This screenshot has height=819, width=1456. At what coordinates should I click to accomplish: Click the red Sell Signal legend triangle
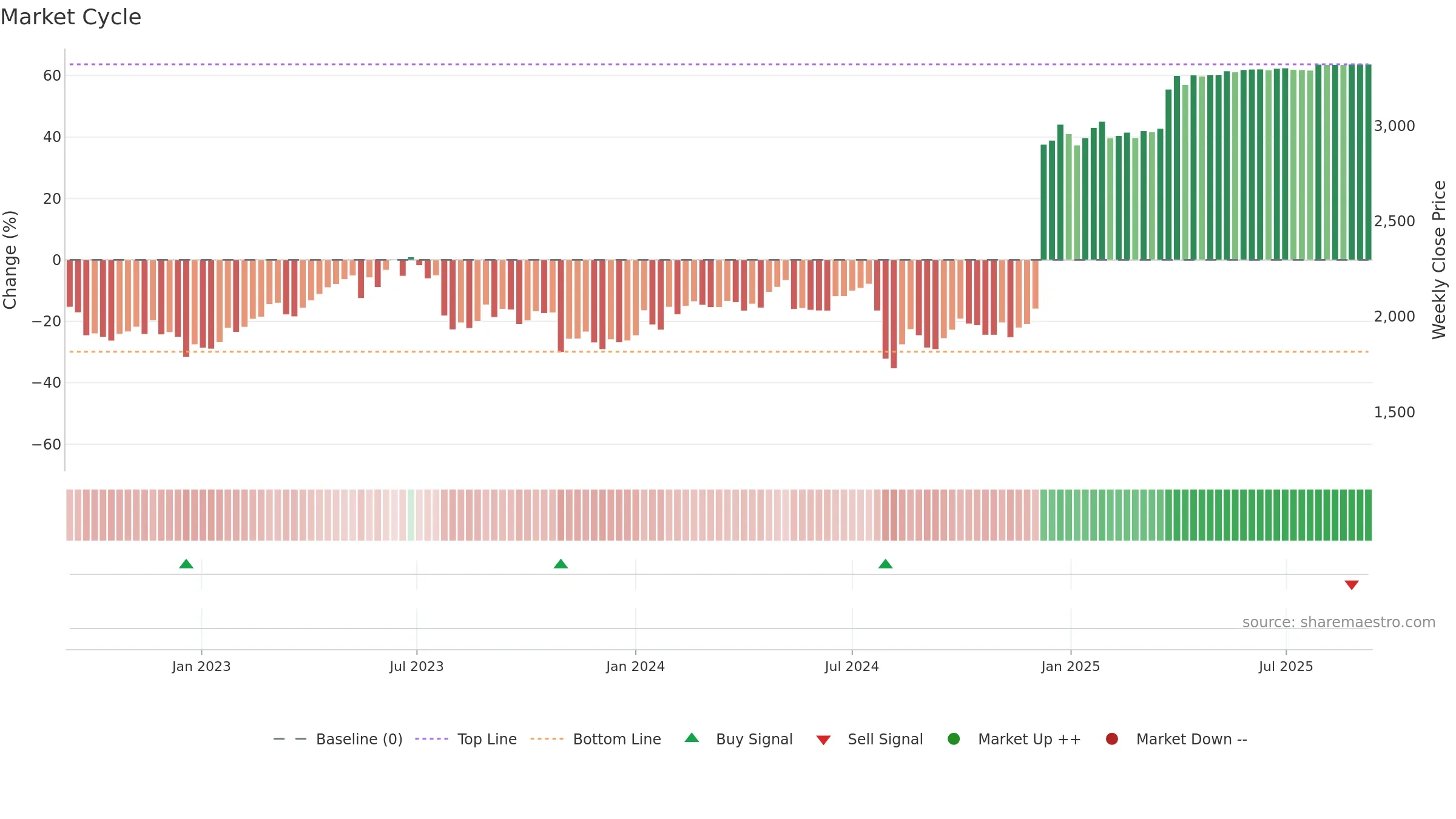point(823,740)
